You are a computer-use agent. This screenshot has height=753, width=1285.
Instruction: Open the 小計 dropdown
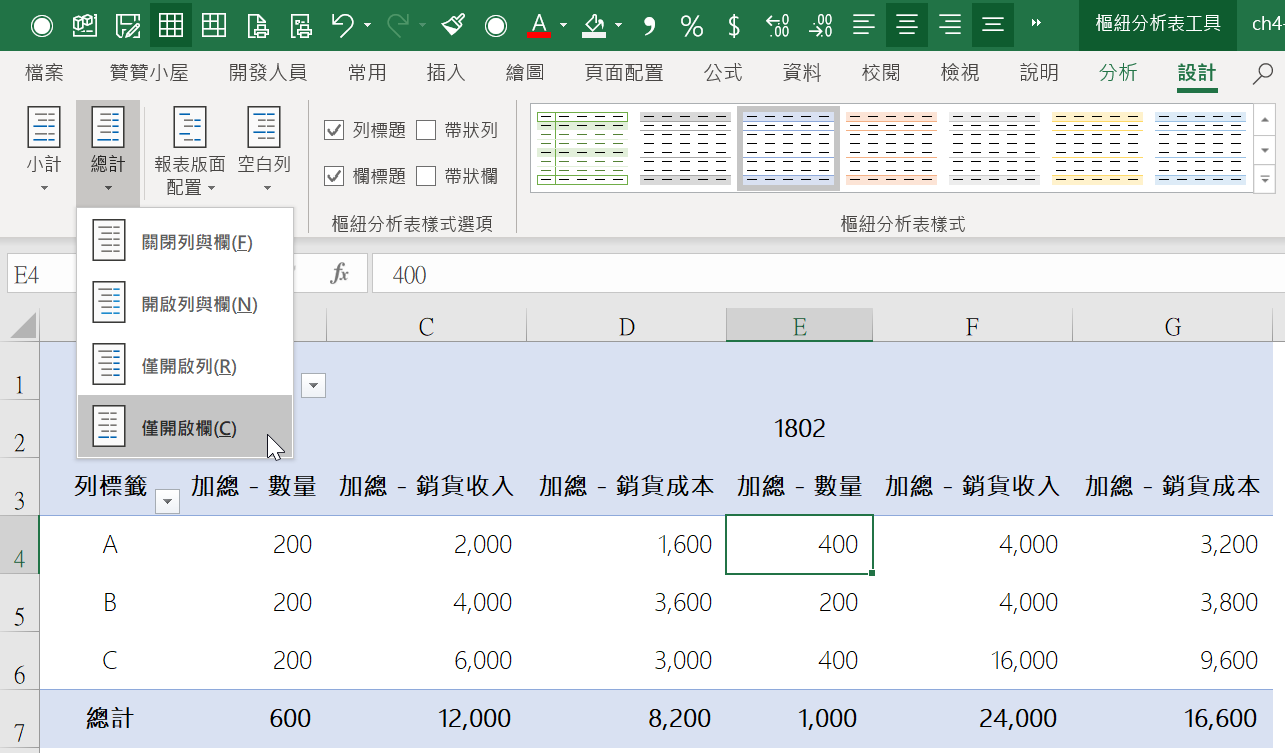(x=44, y=150)
